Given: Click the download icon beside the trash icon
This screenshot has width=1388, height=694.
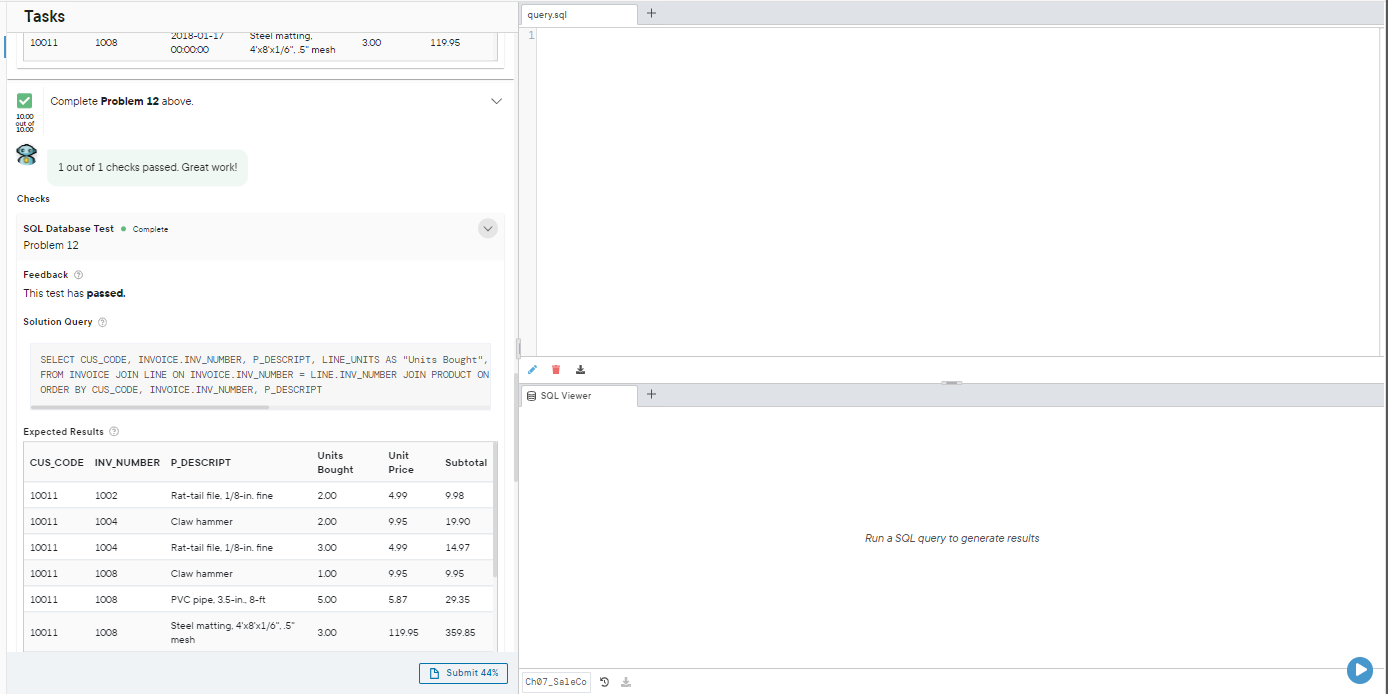Looking at the screenshot, I should point(580,370).
